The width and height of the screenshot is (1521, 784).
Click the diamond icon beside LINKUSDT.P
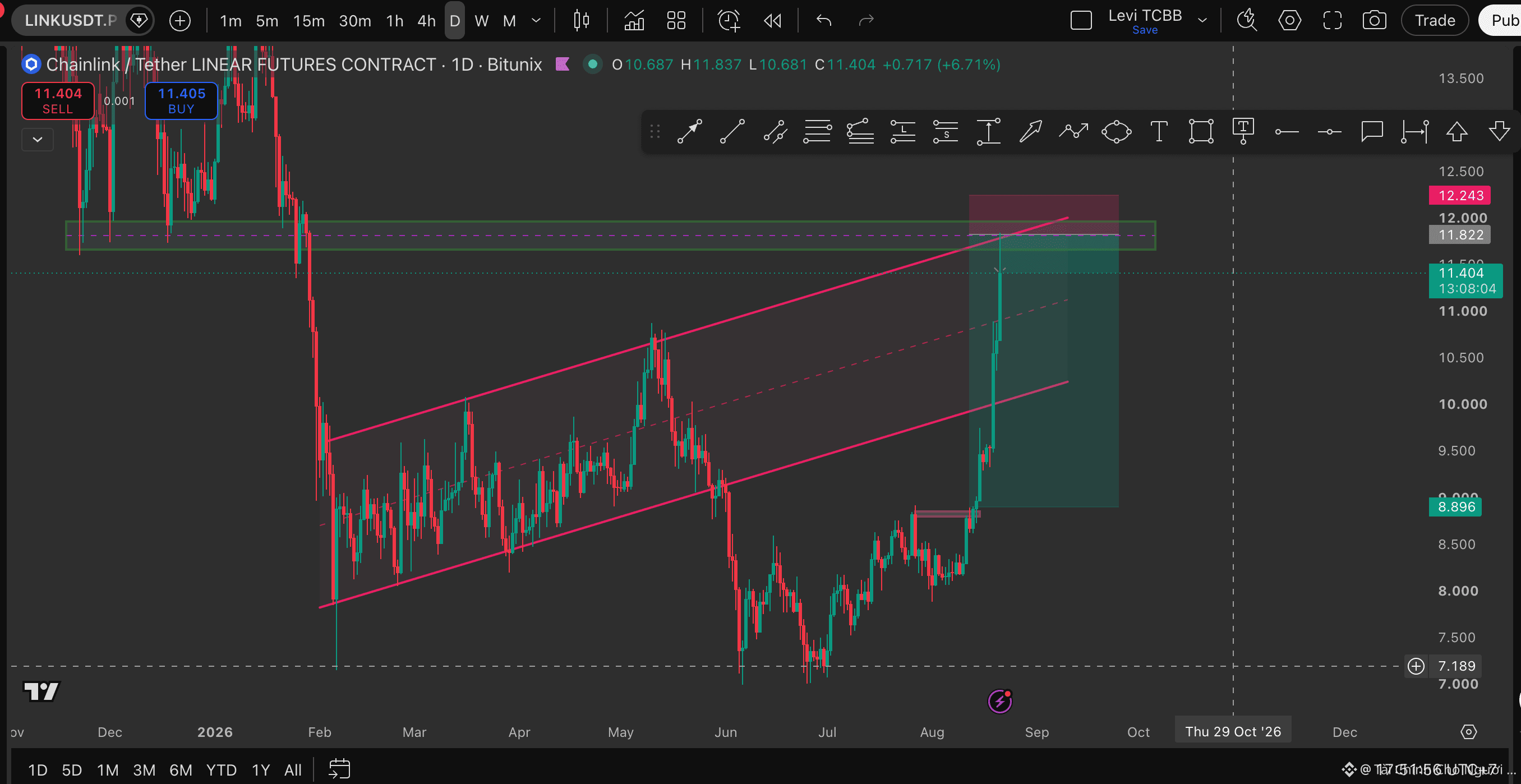(x=139, y=21)
